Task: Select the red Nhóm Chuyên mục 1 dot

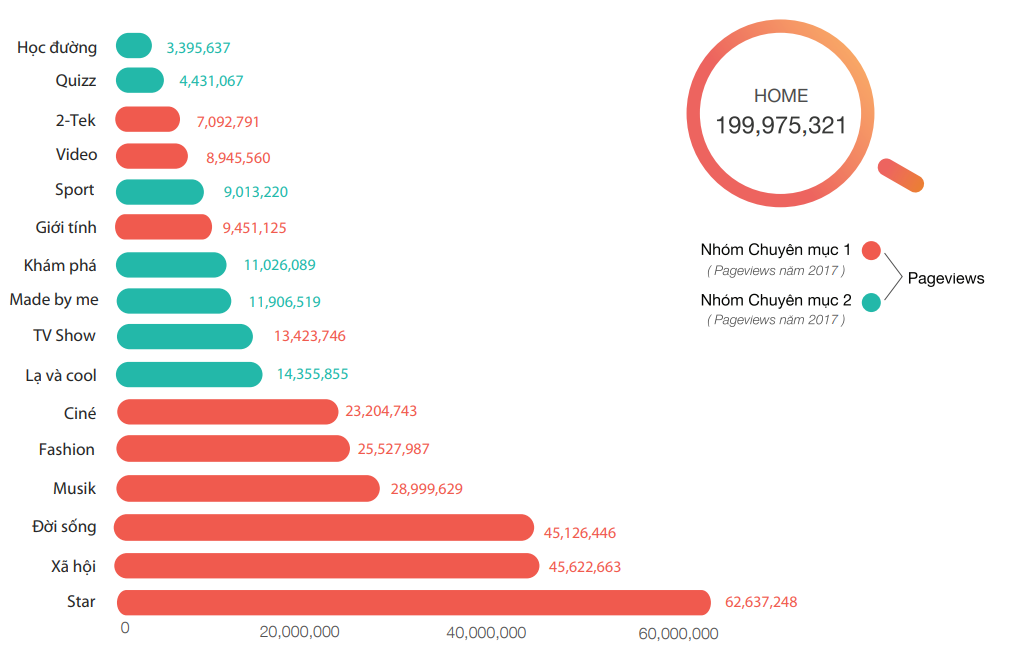Action: [871, 250]
